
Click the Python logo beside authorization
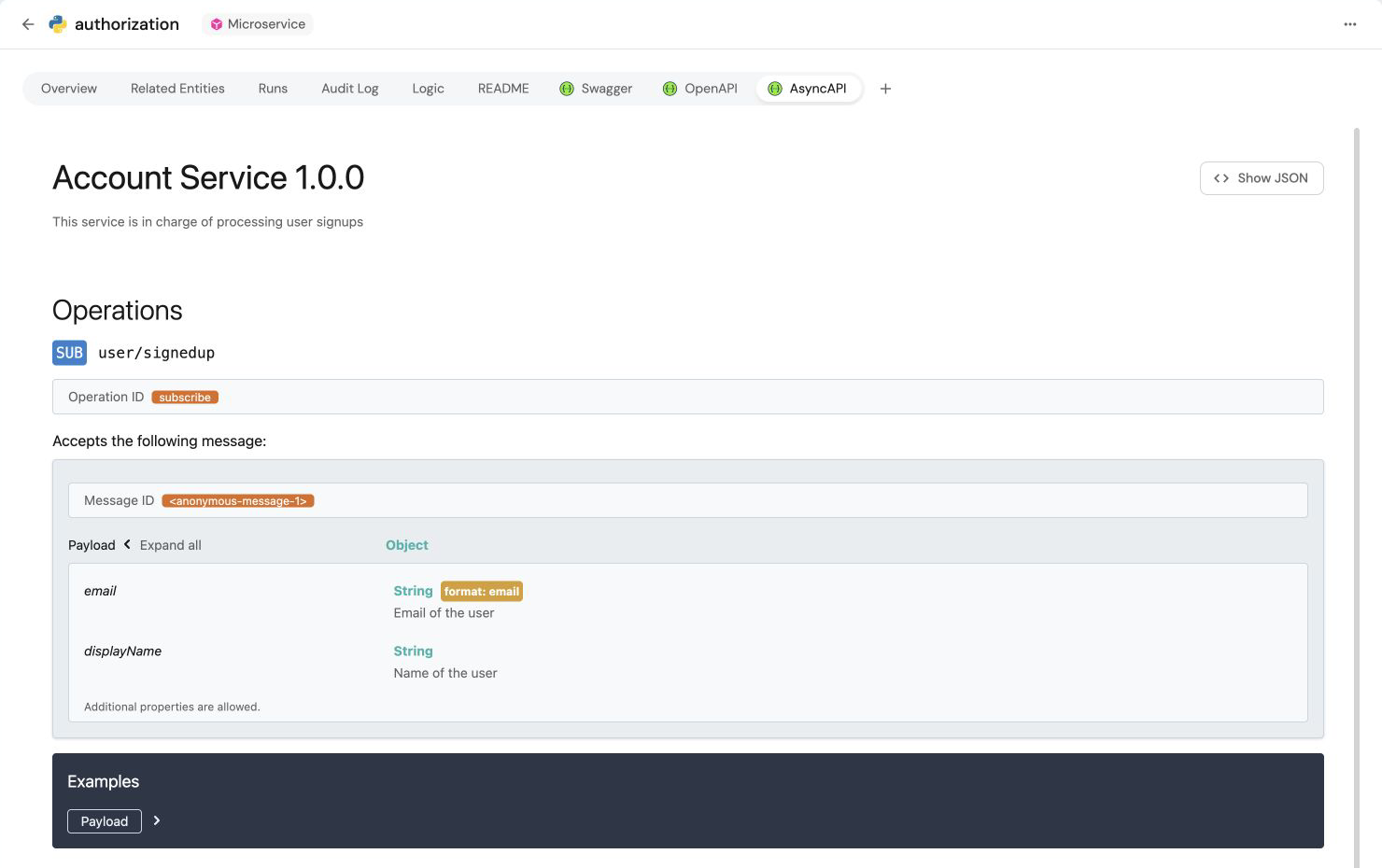pyautogui.click(x=58, y=24)
